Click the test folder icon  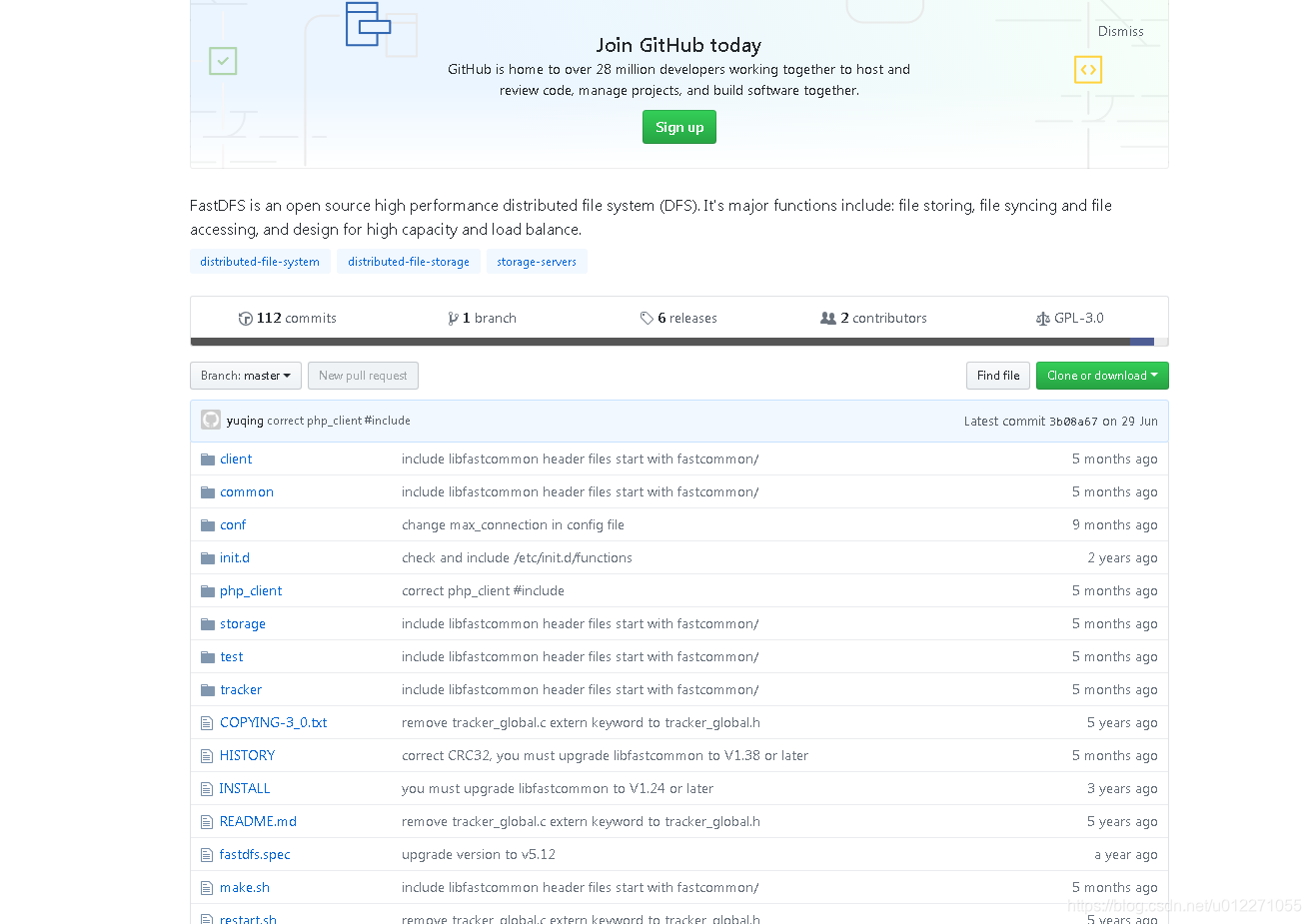[x=208, y=657]
